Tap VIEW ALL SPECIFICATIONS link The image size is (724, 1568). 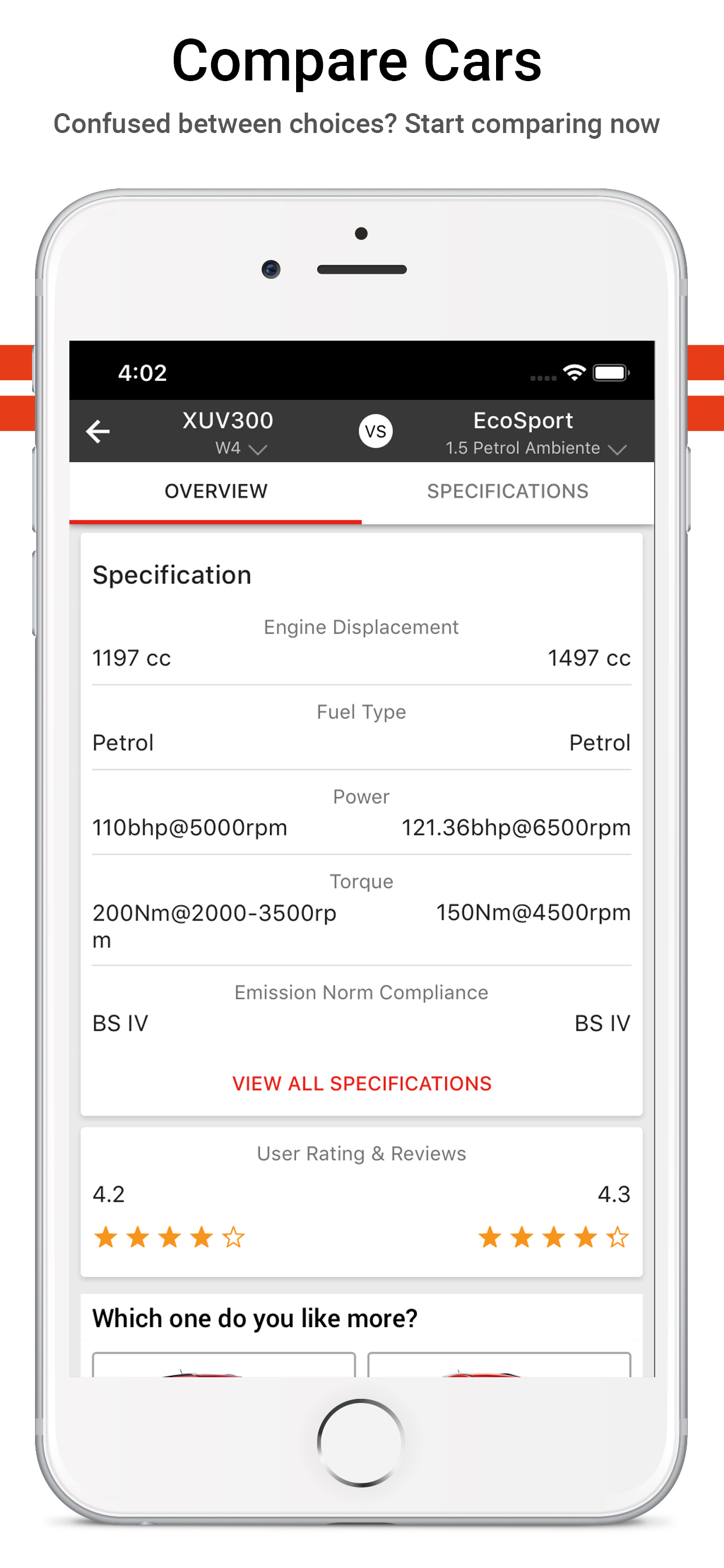[x=362, y=1083]
